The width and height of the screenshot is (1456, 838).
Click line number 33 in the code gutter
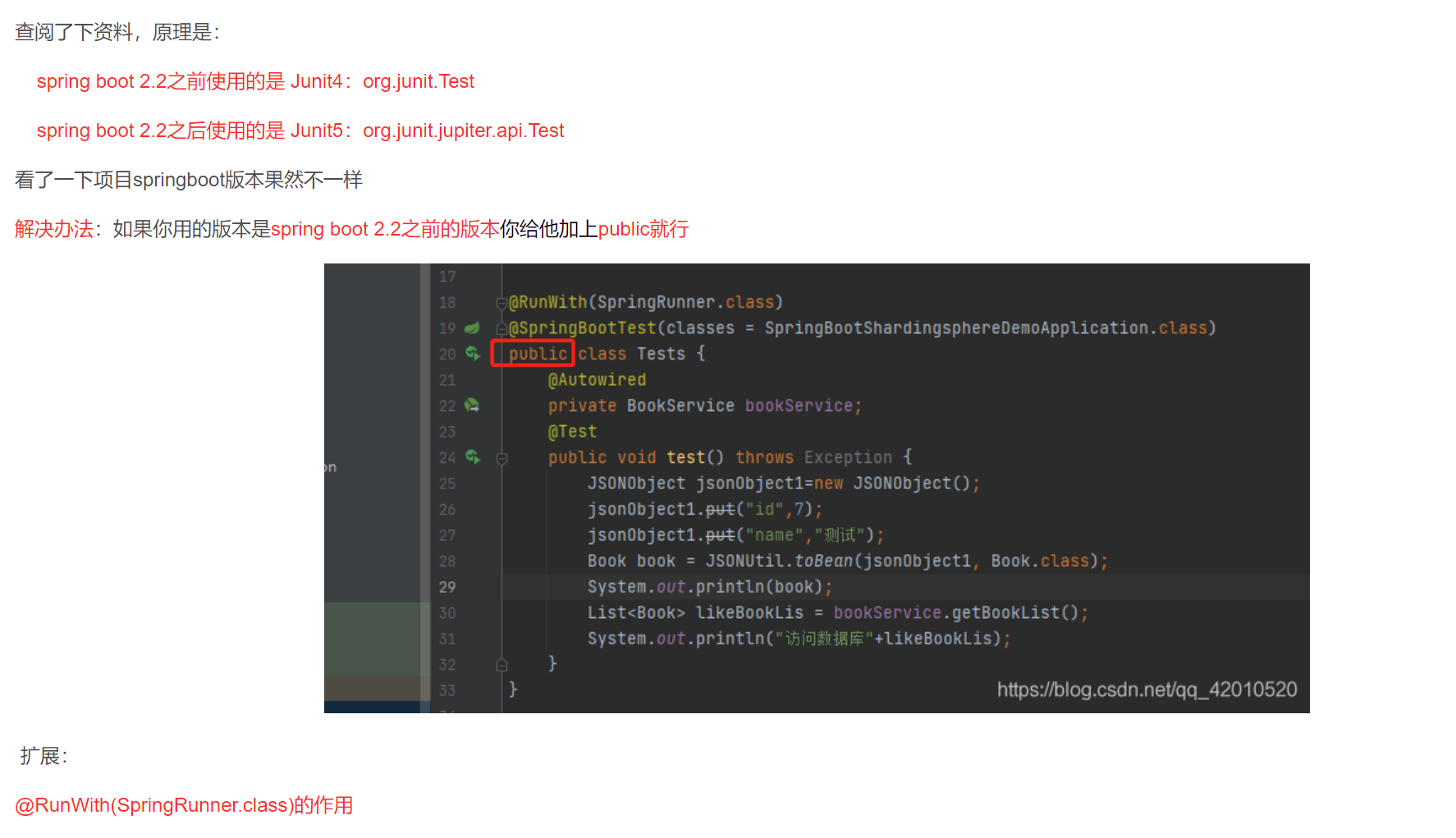tap(447, 690)
